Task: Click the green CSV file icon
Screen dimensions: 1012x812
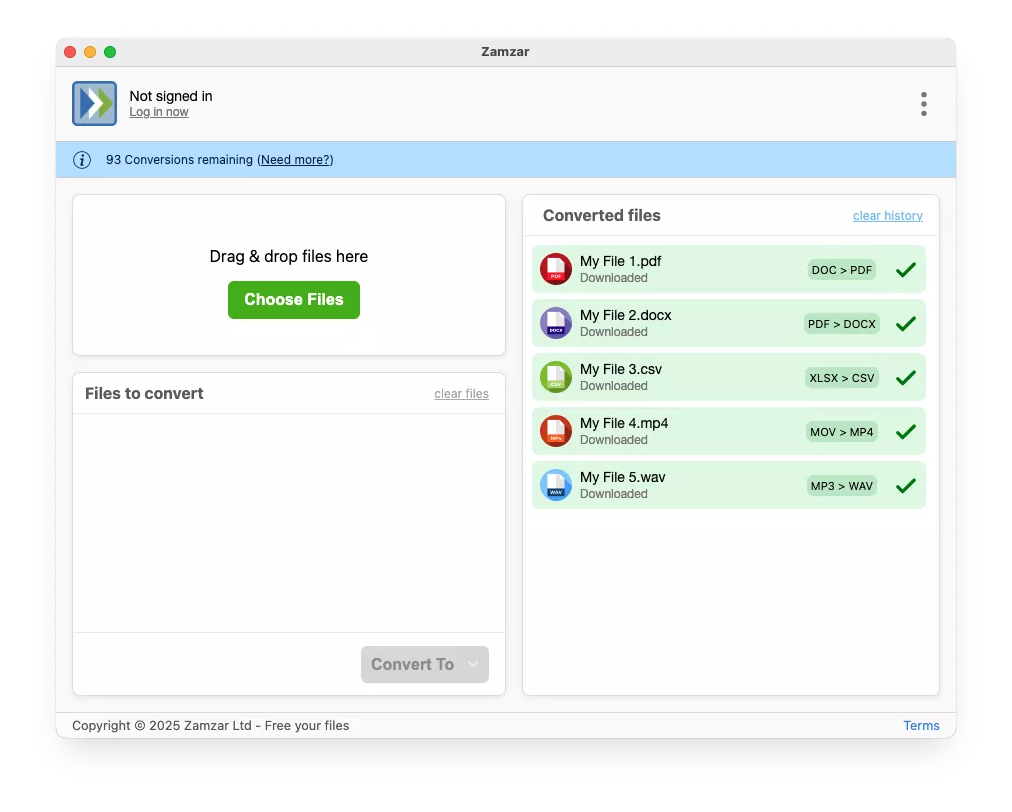Action: (556, 377)
